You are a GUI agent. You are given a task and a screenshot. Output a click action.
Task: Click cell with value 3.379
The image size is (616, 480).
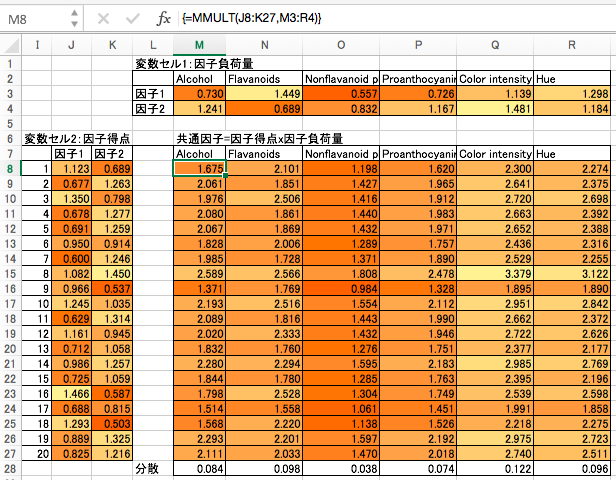click(495, 274)
